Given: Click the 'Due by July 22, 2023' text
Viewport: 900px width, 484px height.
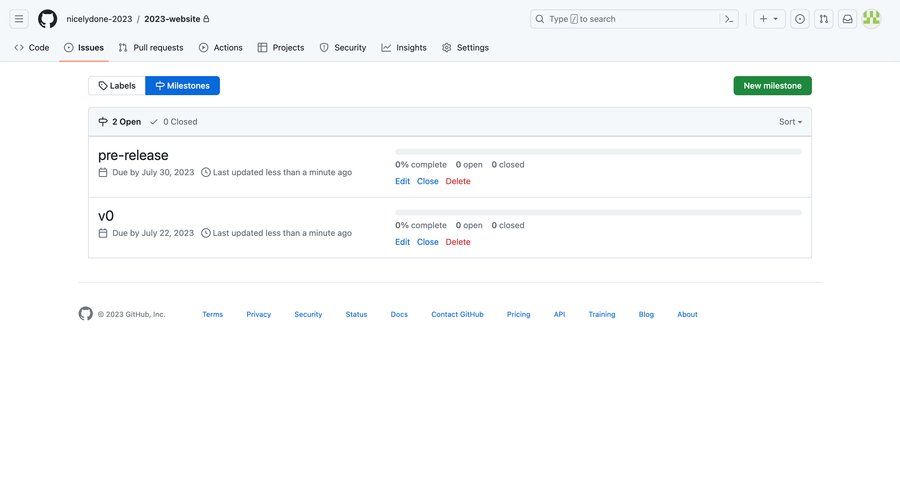Looking at the screenshot, I should point(153,233).
